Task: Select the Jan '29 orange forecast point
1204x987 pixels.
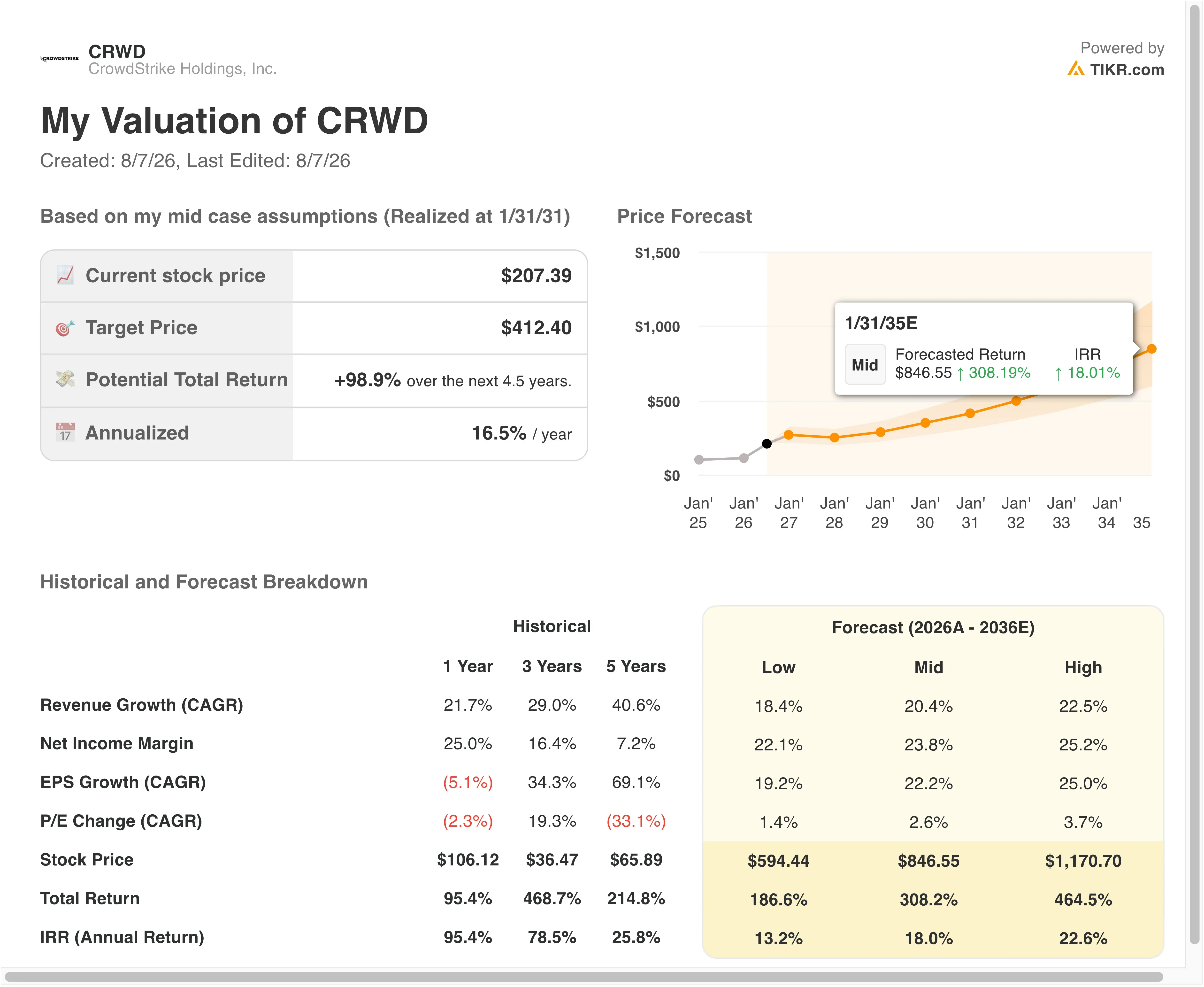Action: point(881,432)
